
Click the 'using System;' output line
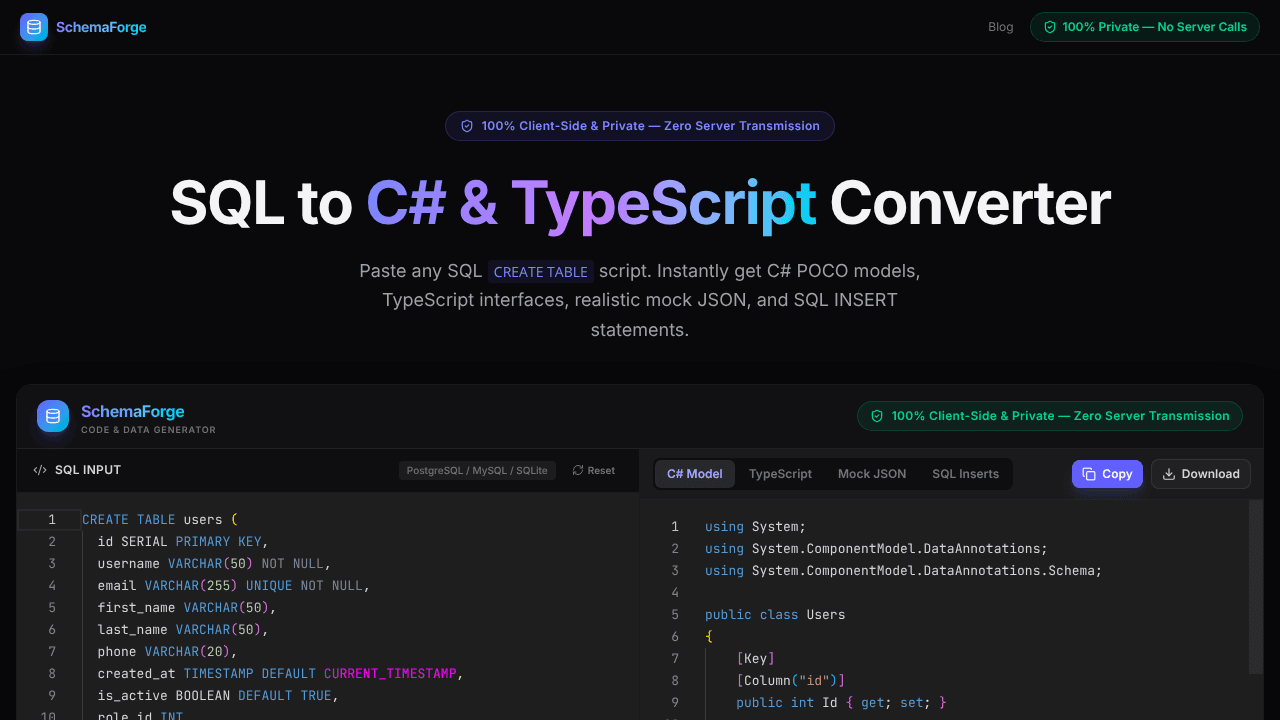tap(755, 527)
